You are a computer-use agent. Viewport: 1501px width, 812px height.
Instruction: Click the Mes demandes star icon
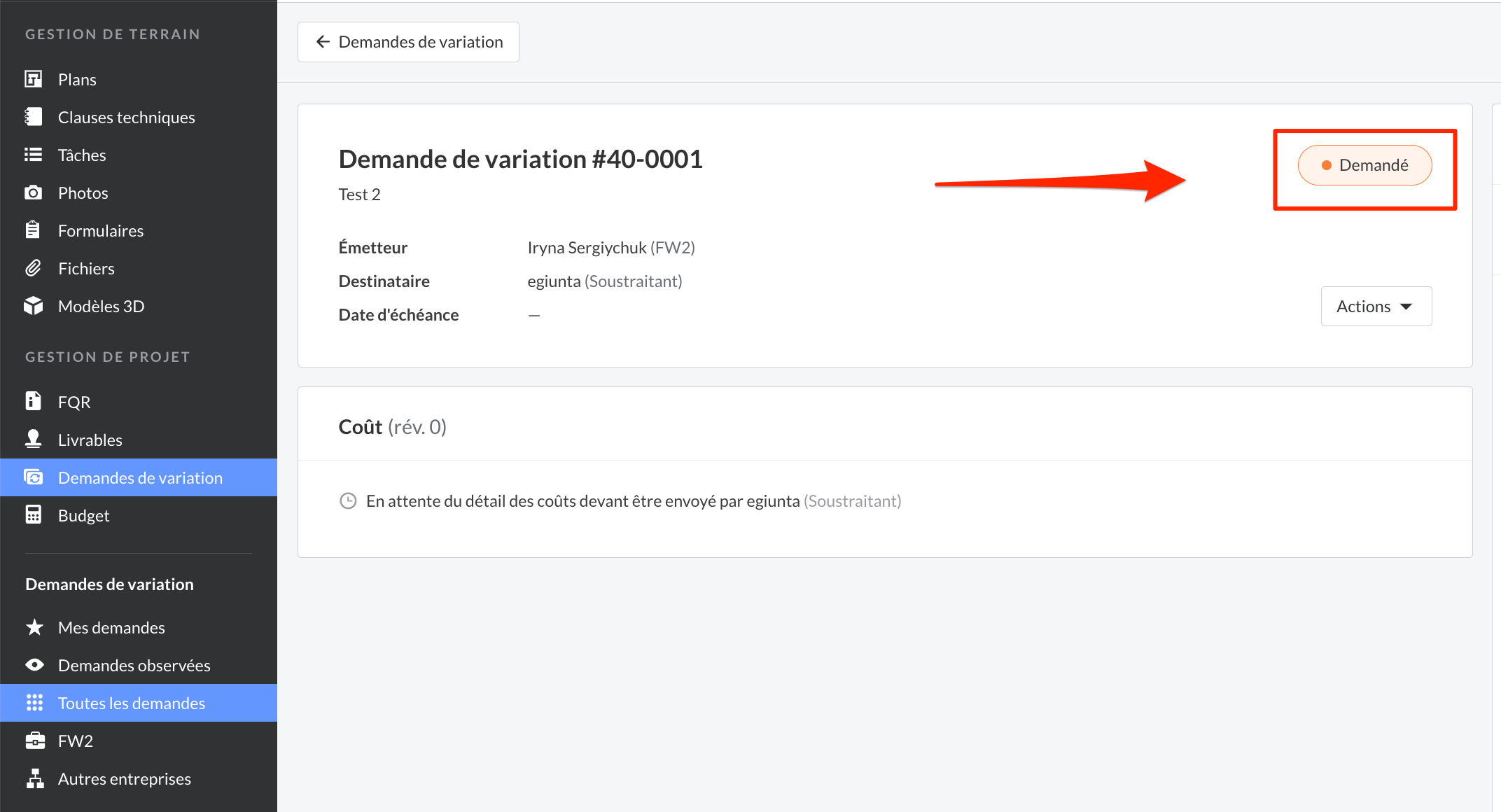click(x=34, y=627)
